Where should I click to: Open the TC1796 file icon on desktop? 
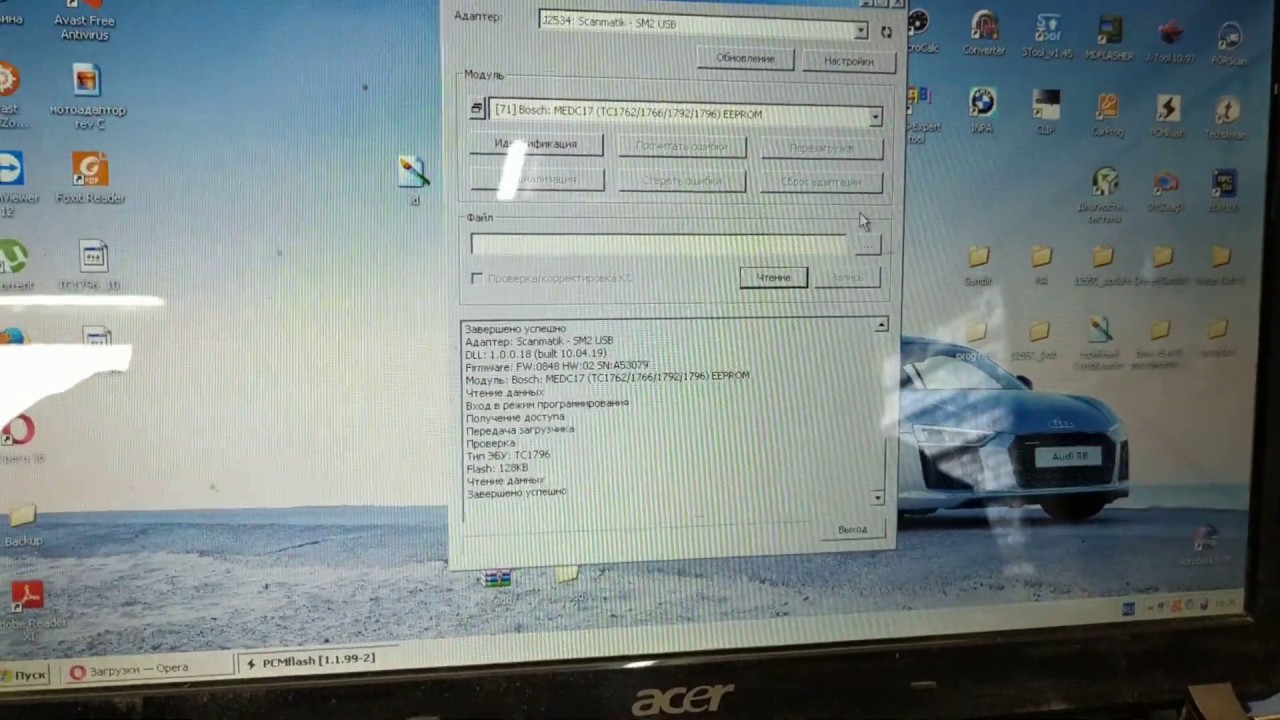(x=92, y=266)
